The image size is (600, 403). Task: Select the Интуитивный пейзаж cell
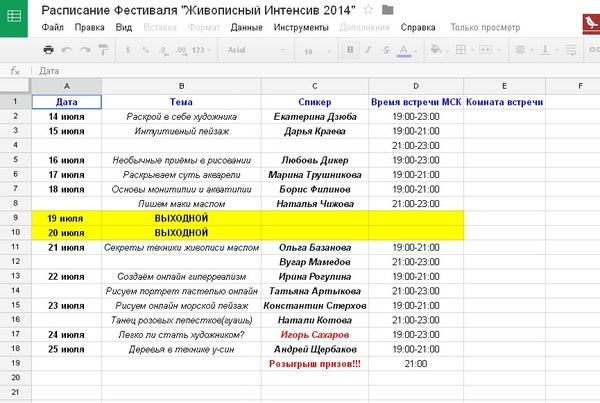(181, 131)
